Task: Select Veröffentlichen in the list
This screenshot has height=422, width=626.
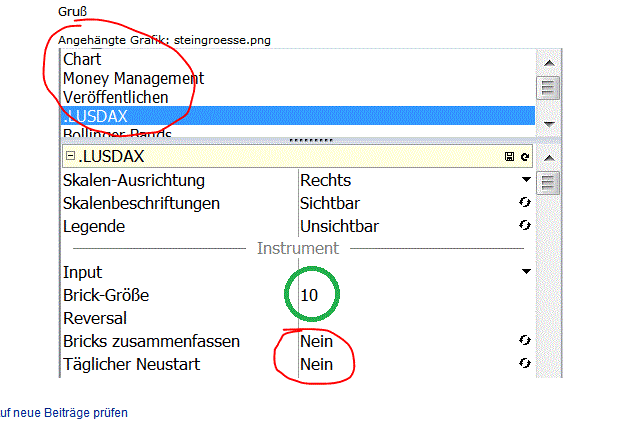Action: tap(115, 97)
